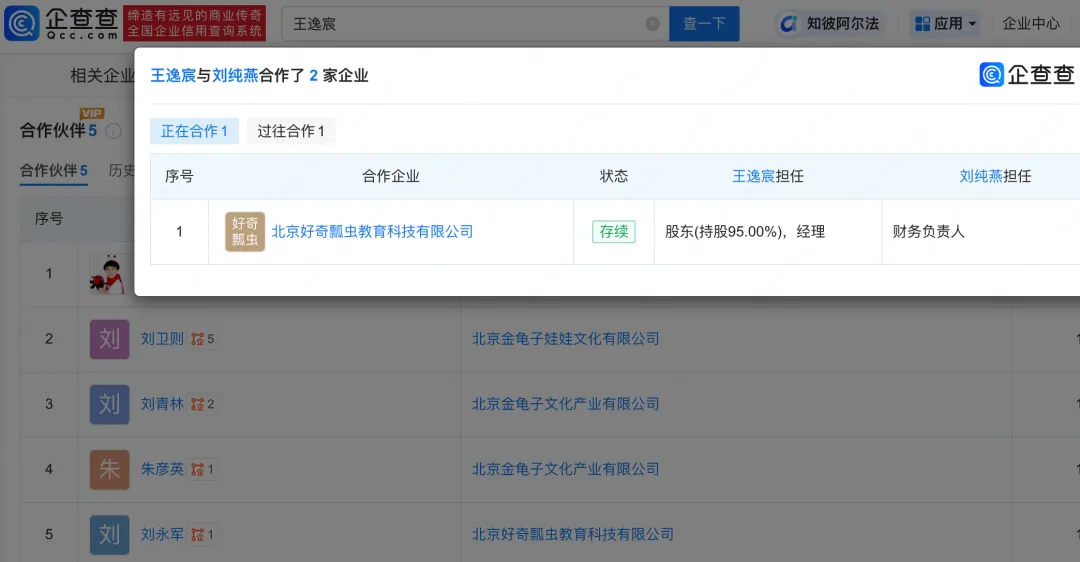
Task: Click 王逸宸 name link in dialog title
Action: coord(173,76)
